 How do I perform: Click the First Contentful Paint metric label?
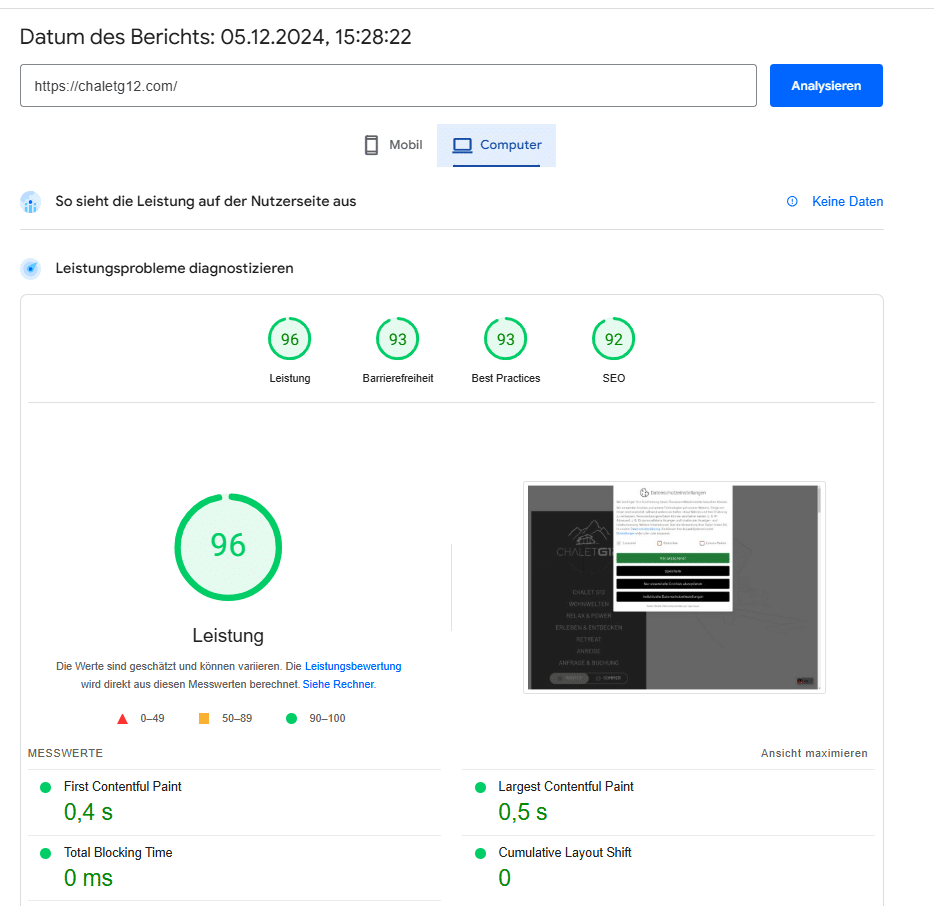click(x=123, y=786)
